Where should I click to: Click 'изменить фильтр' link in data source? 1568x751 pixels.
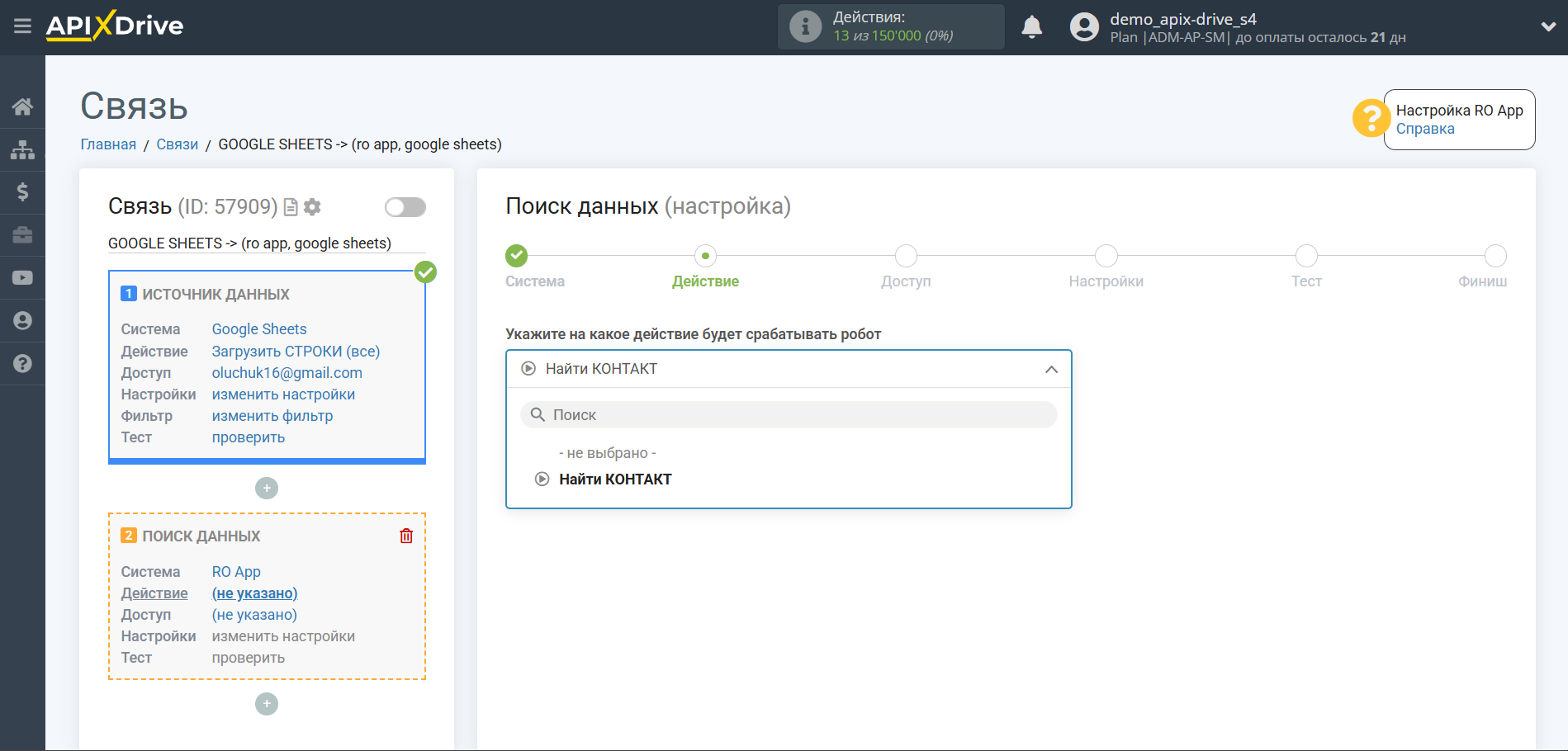point(272,416)
